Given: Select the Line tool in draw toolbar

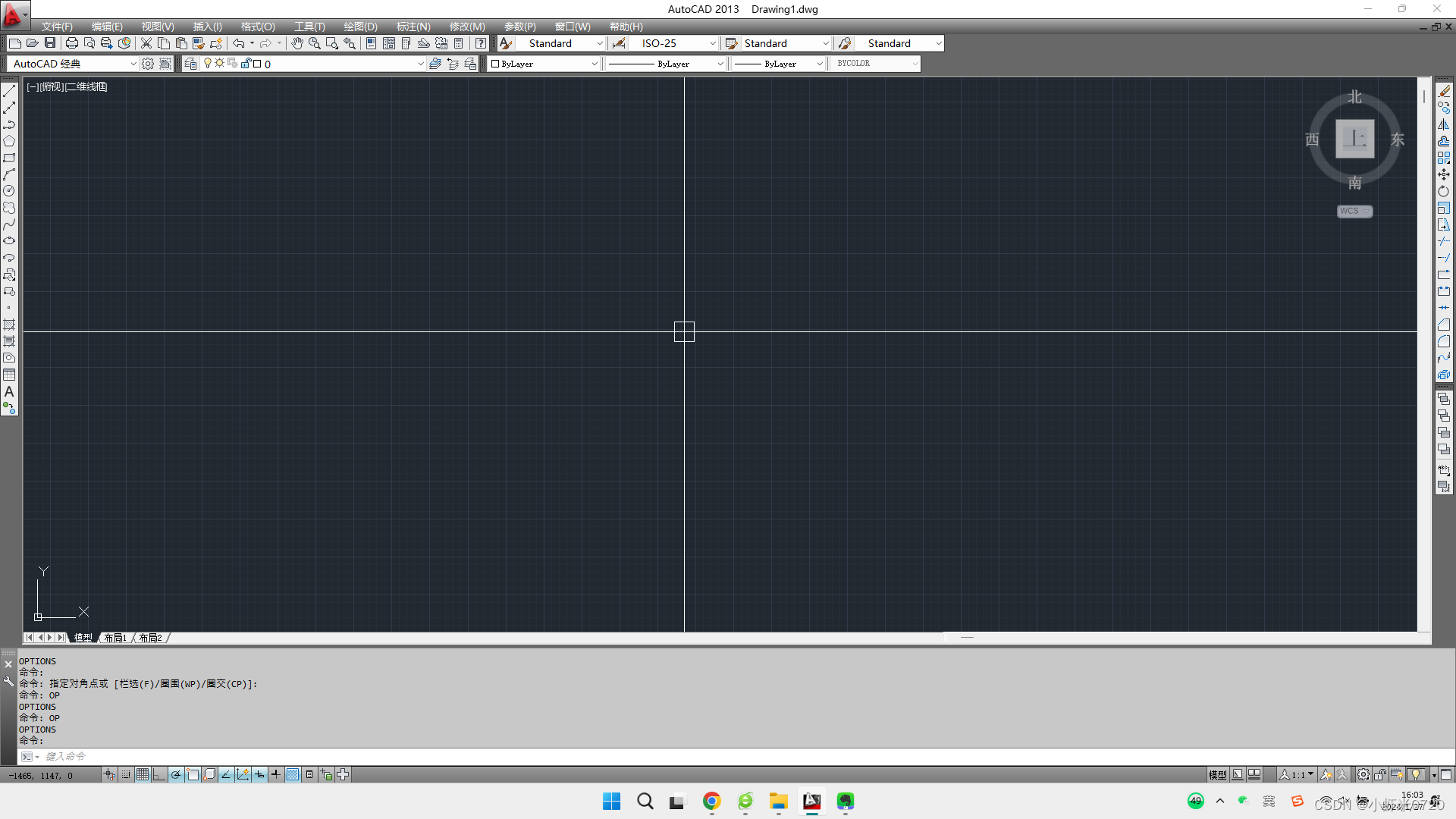Looking at the screenshot, I should [9, 91].
